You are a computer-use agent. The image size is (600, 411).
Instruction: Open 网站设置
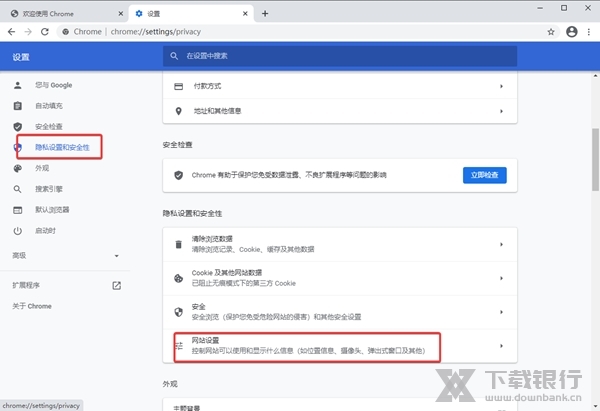click(340, 346)
